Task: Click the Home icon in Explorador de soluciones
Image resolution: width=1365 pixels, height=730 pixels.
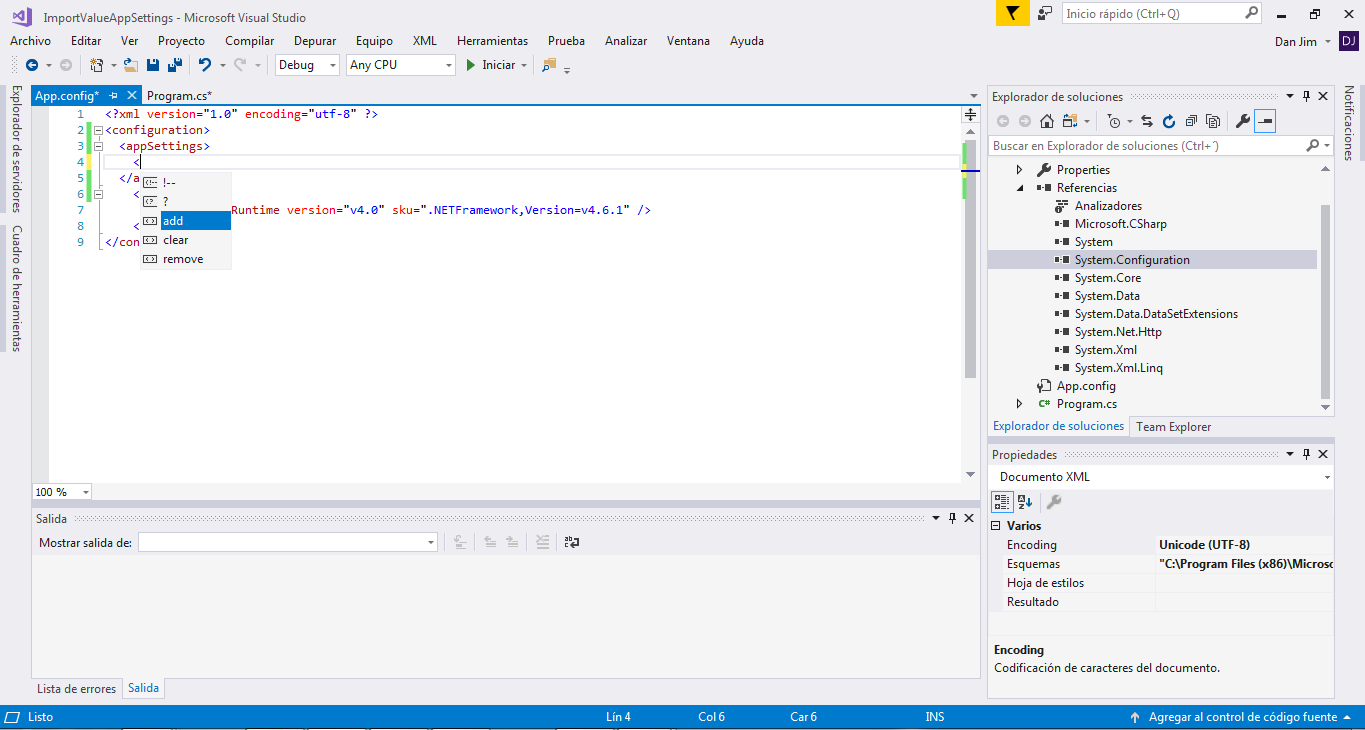Action: click(x=1047, y=121)
